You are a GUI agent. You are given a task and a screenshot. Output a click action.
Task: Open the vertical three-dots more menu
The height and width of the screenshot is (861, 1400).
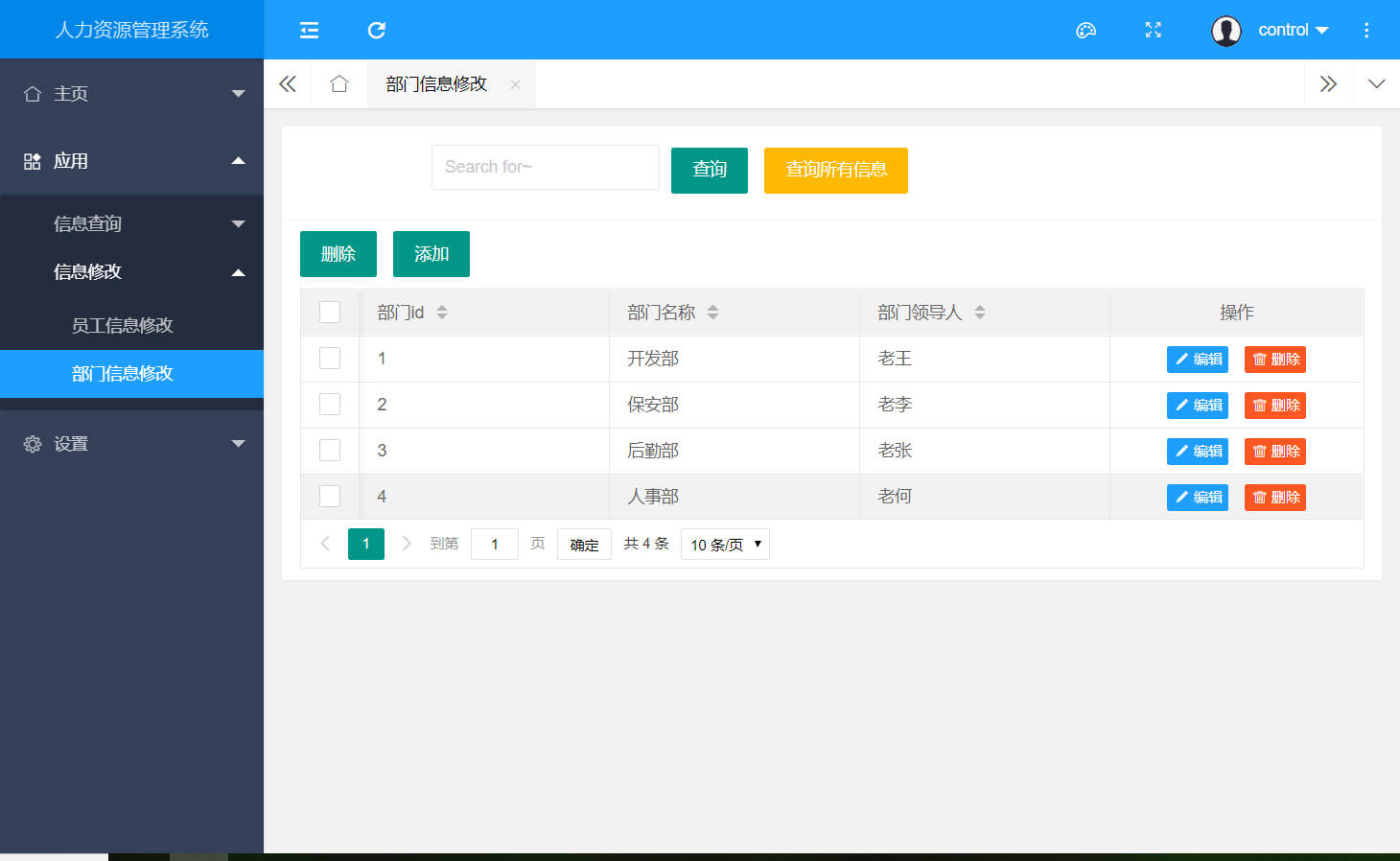[x=1366, y=30]
